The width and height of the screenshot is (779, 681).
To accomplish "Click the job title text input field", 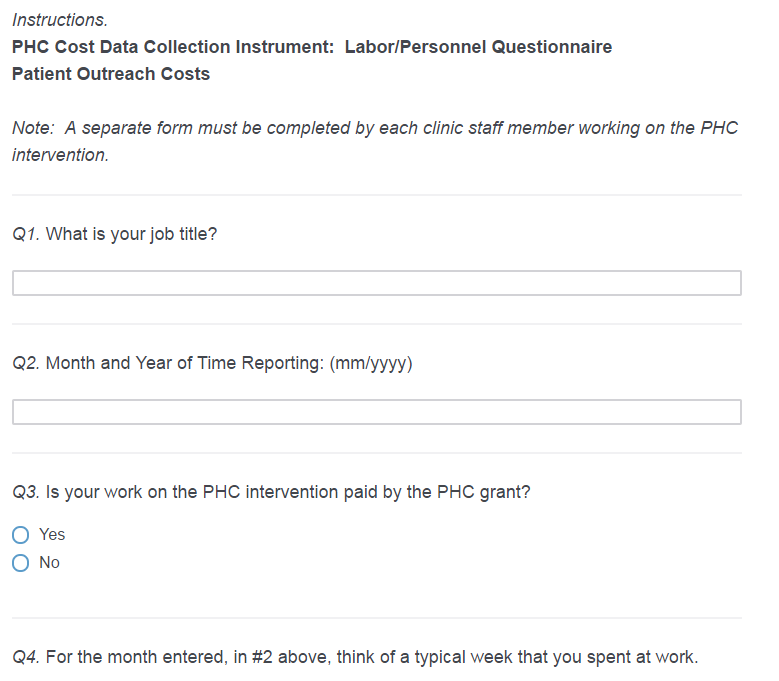I will 376,283.
